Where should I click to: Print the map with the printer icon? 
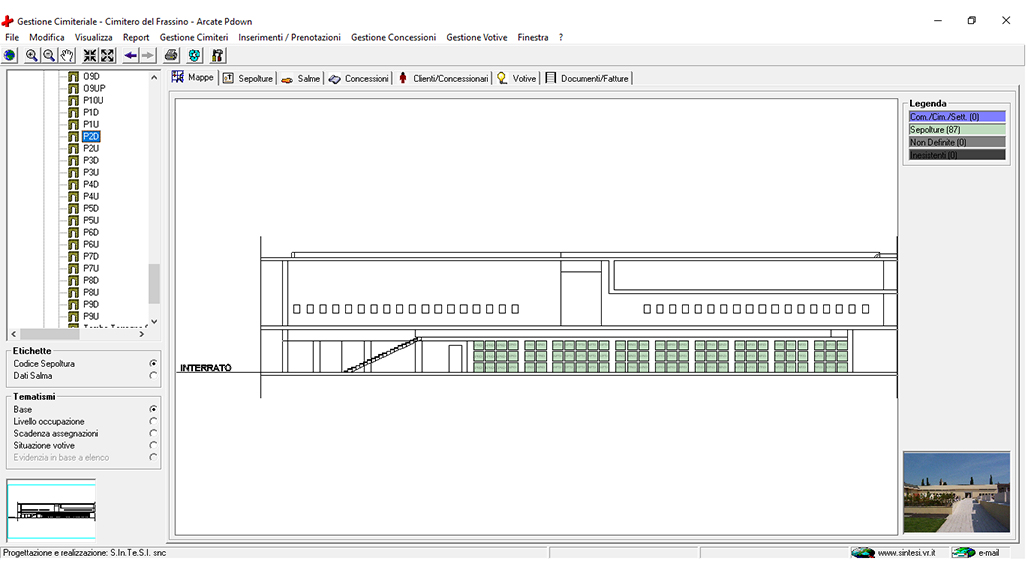(171, 56)
